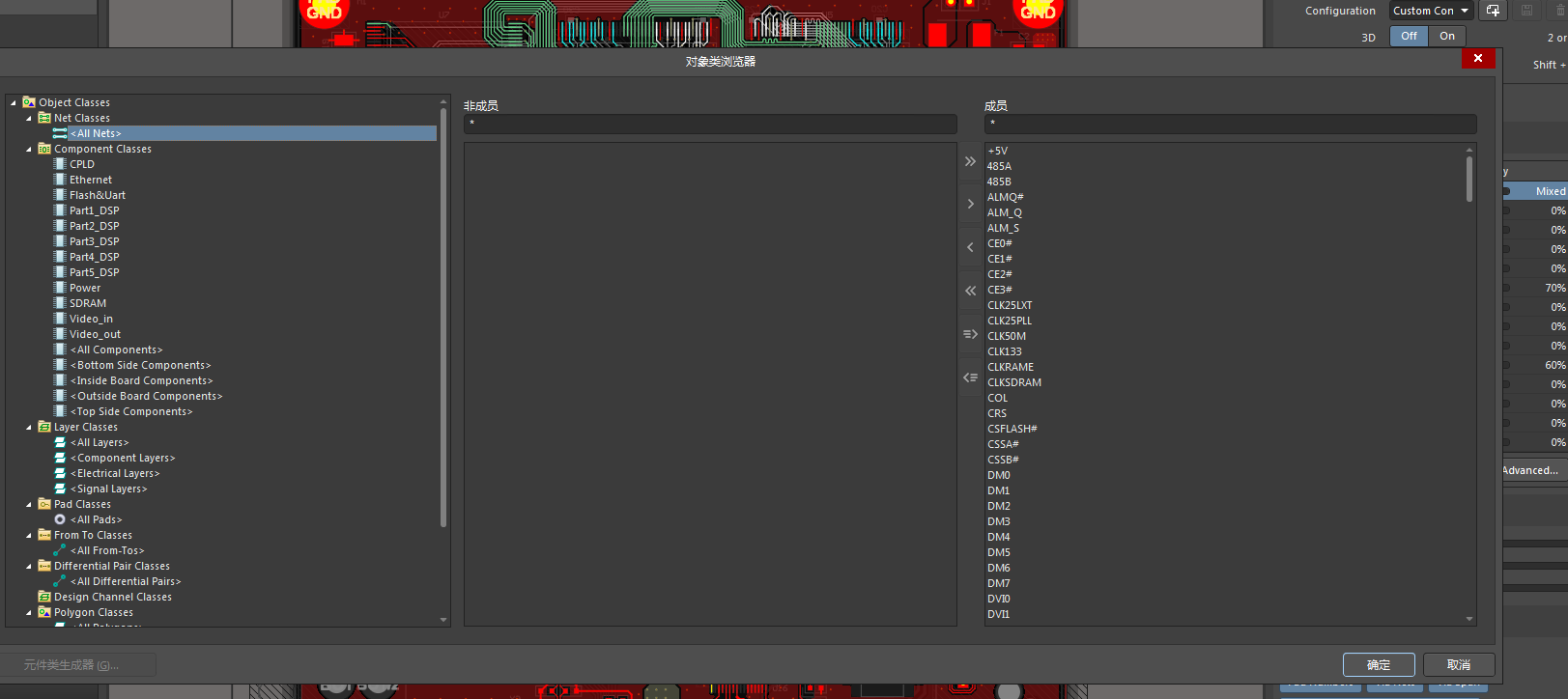The width and height of the screenshot is (1568, 699).
Task: Click the 确定 confirm button
Action: click(1379, 664)
